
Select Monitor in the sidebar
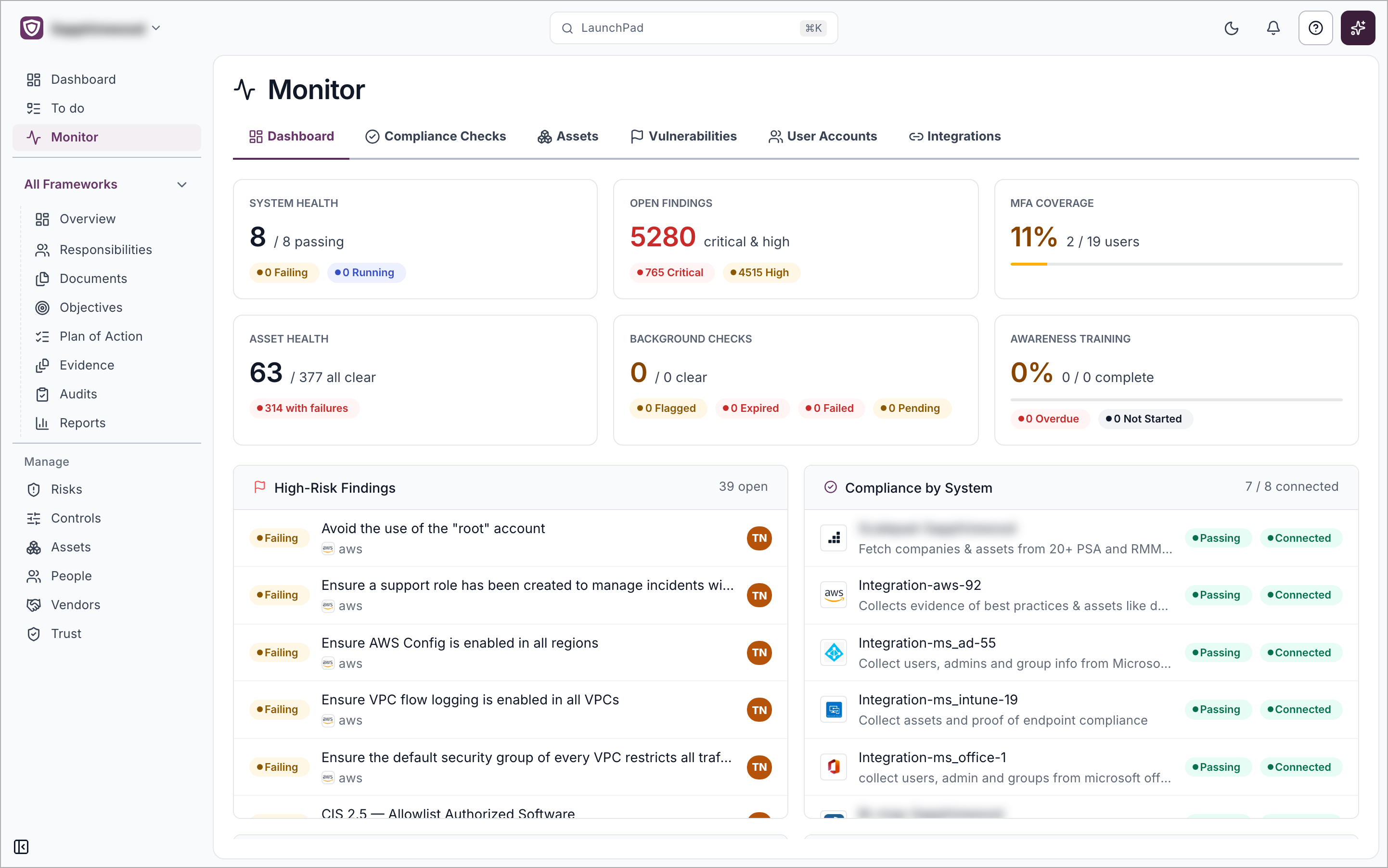coord(107,137)
